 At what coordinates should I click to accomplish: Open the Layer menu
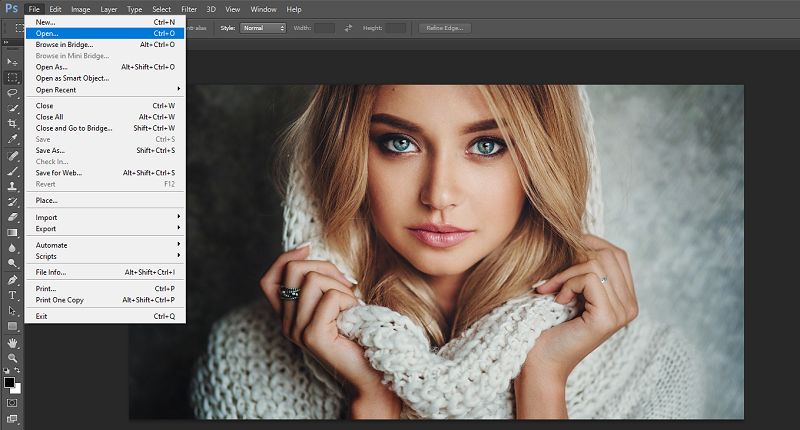point(109,9)
